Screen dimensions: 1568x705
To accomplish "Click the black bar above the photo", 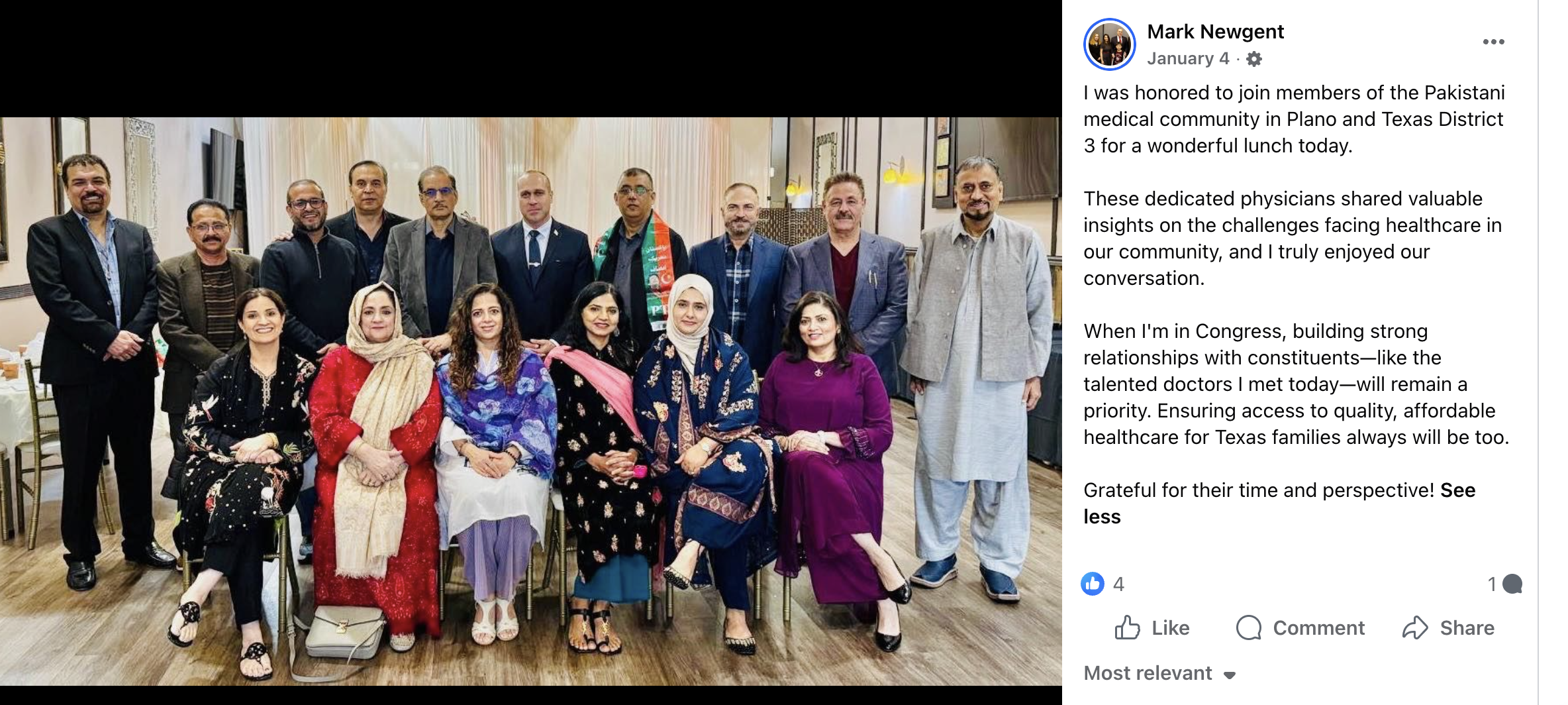I will 530,58.
